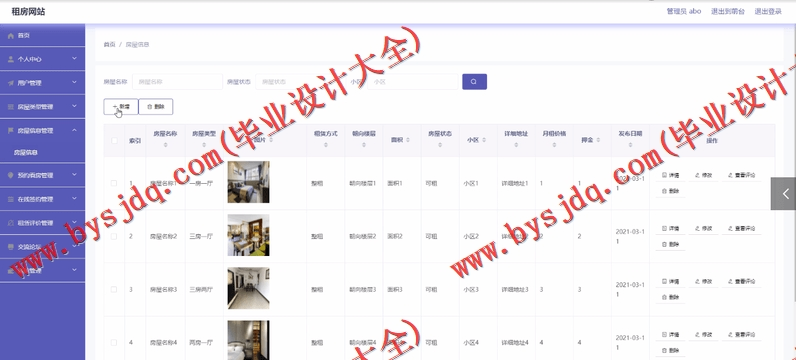This screenshot has width=796, height=360.
Task: Open the bedroom photo in row 1
Action: point(248,182)
